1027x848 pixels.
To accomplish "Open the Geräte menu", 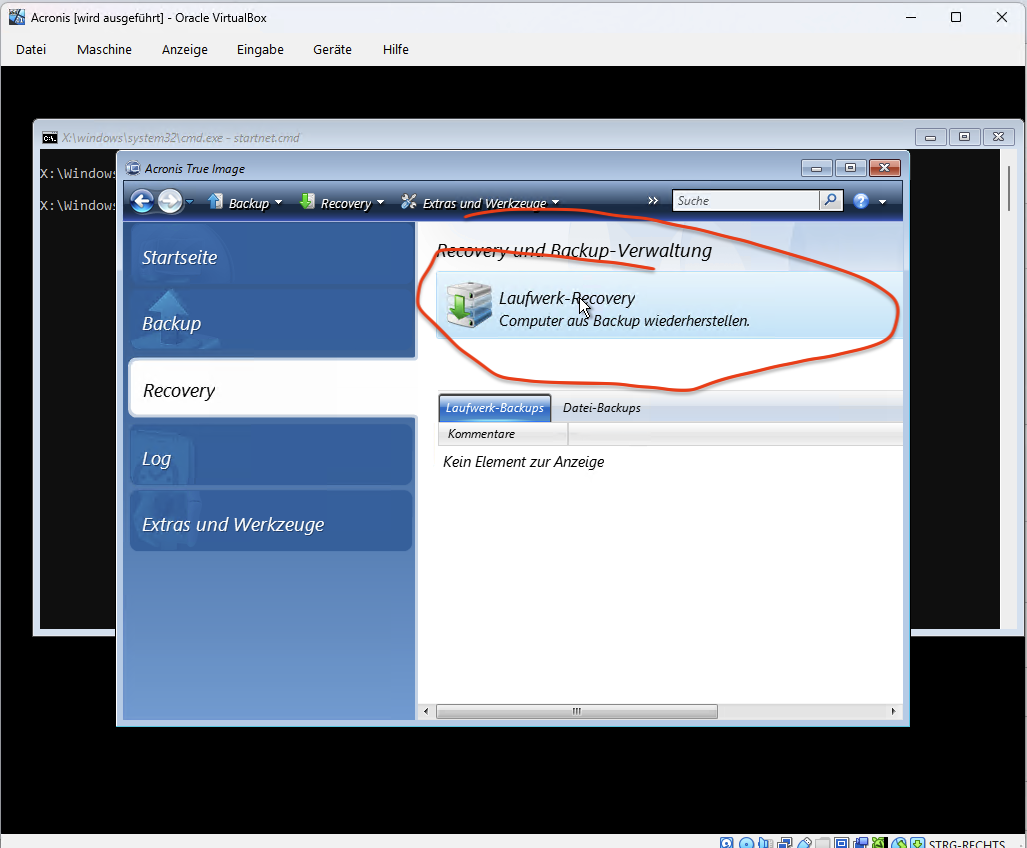I will pos(332,49).
